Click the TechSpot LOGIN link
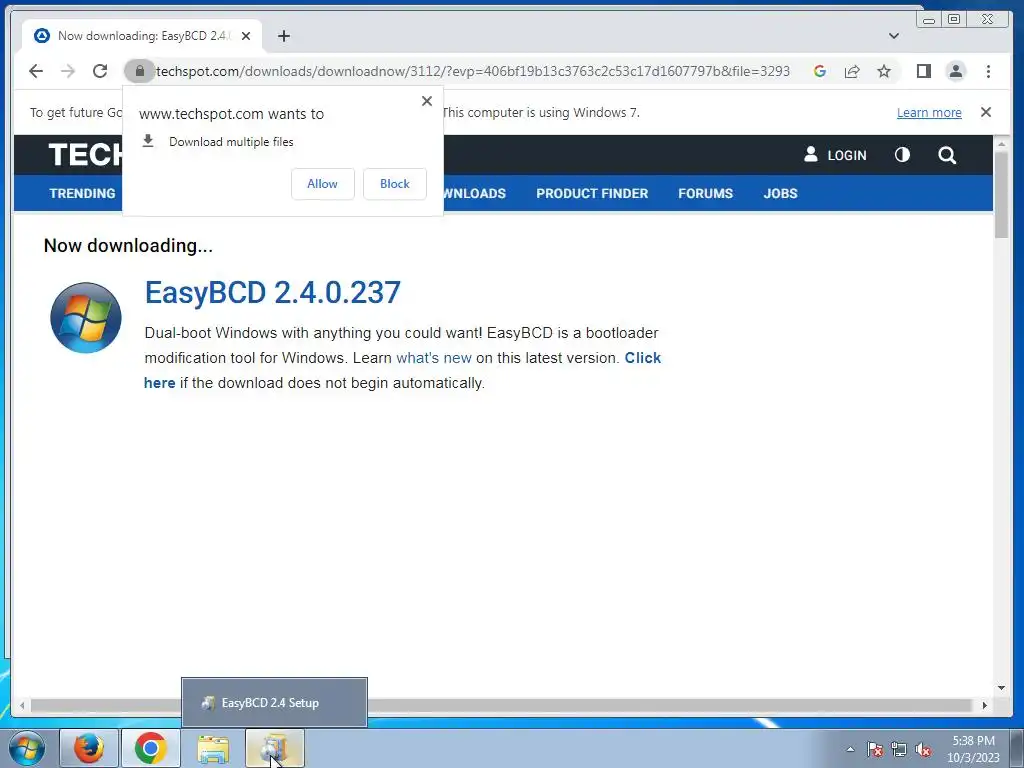 pyautogui.click(x=835, y=155)
